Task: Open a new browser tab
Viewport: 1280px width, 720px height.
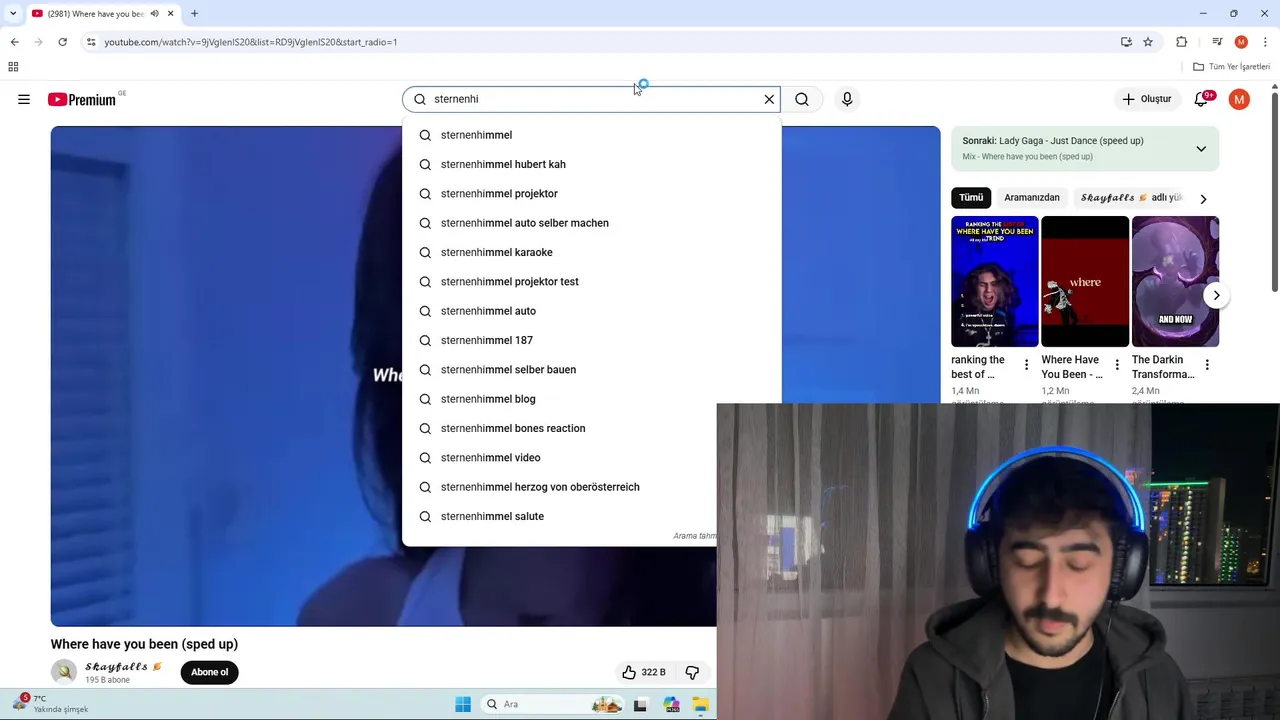Action: tap(194, 13)
